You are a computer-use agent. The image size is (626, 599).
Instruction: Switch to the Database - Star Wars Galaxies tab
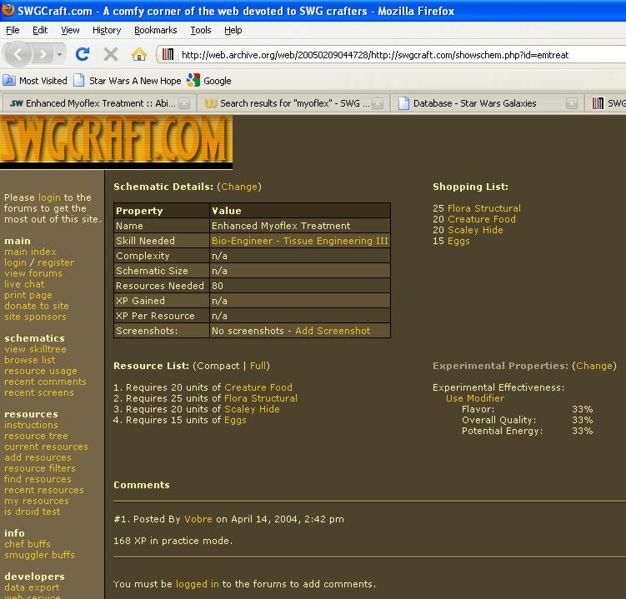tap(474, 103)
